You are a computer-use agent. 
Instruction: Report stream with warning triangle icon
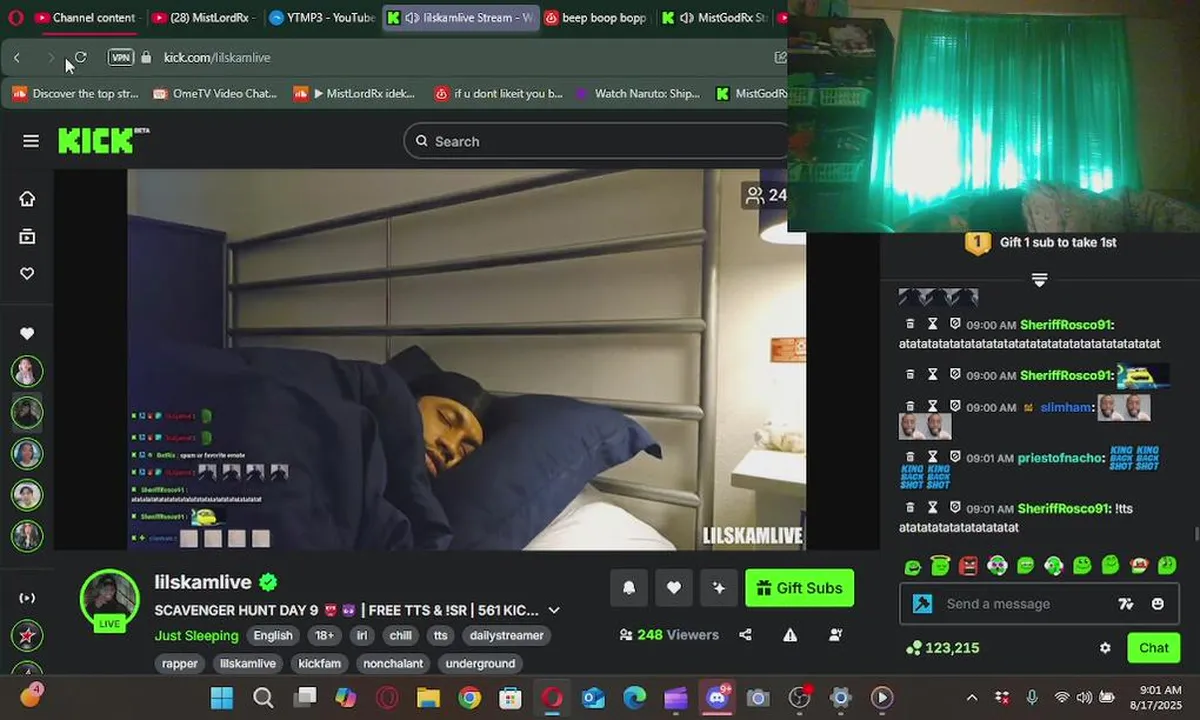[790, 635]
